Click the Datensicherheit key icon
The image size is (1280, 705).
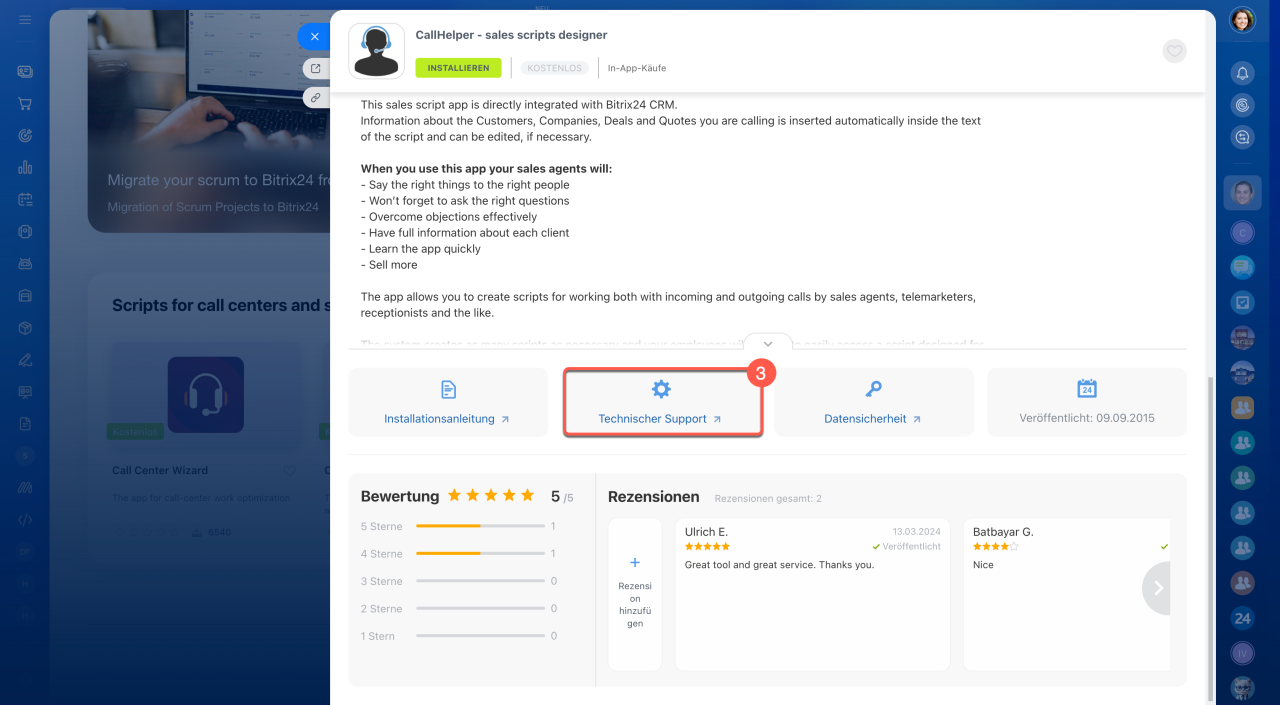click(873, 389)
